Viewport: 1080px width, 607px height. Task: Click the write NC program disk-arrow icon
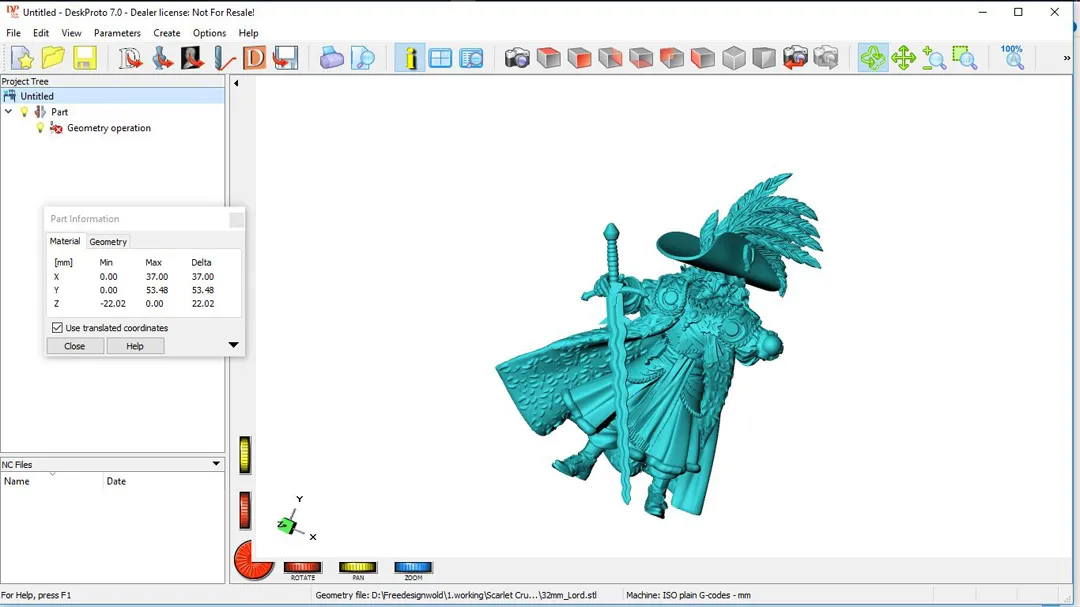point(285,58)
